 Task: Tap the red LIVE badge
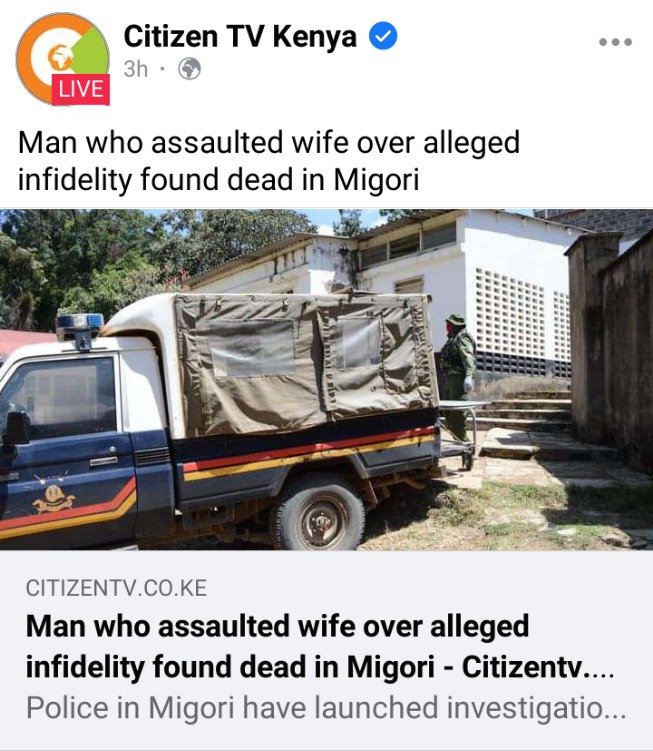tap(80, 90)
